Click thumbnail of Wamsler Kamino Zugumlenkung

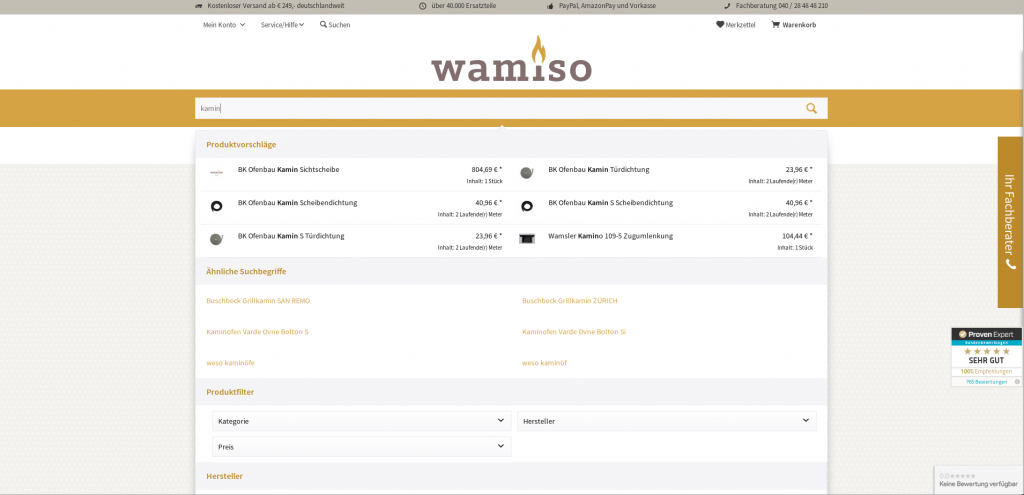pos(527,239)
